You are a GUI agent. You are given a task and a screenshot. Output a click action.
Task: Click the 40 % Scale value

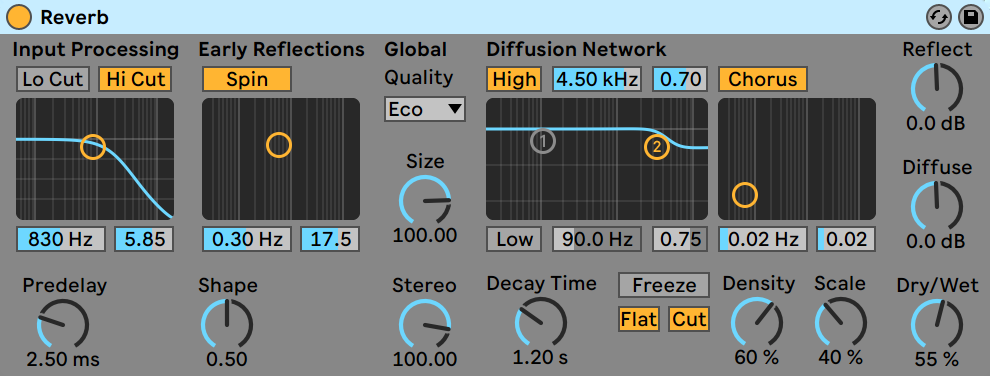point(840,357)
